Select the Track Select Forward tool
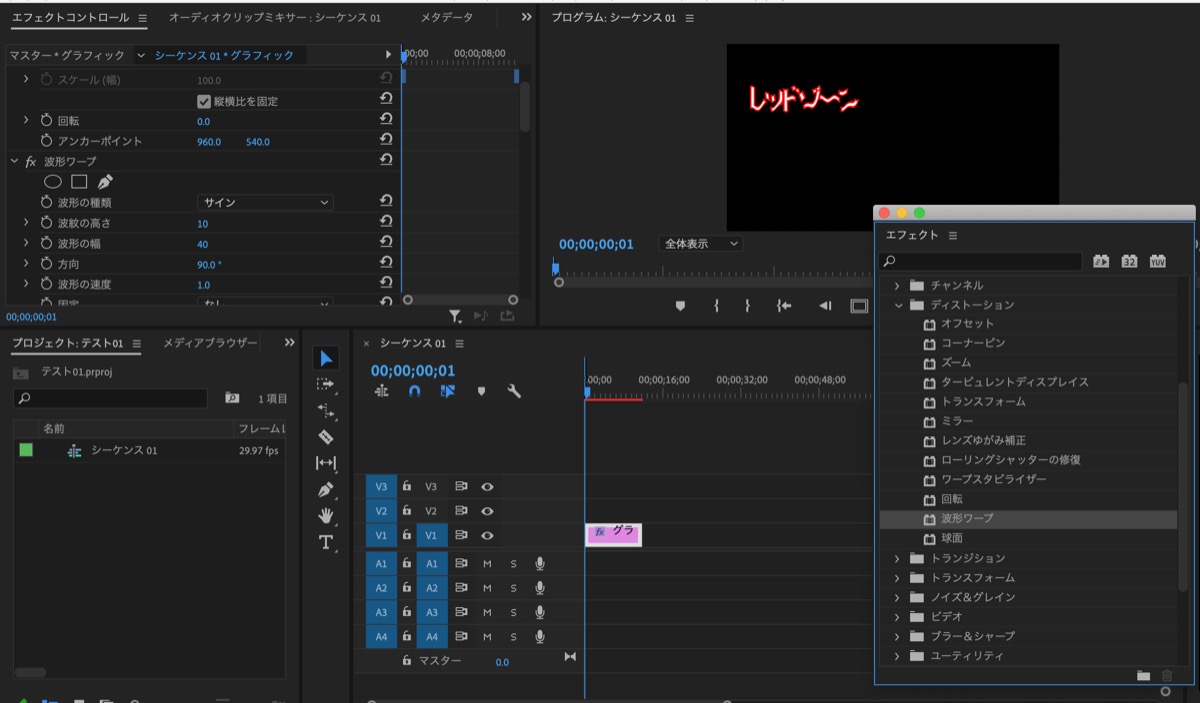The image size is (1200, 703). coord(326,384)
